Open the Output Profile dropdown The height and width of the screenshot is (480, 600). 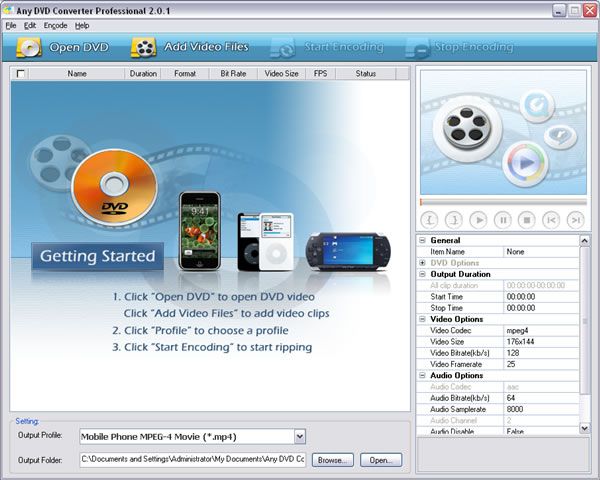tap(300, 436)
